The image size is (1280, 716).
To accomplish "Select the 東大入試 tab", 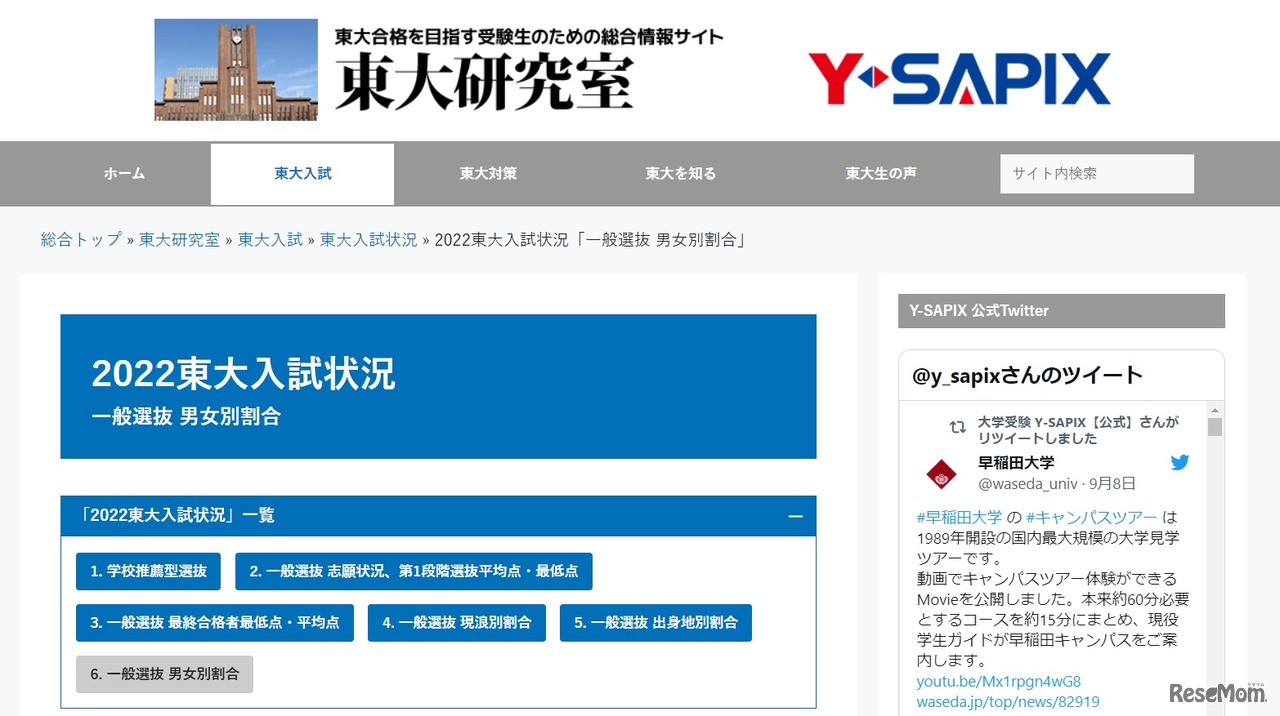I will (x=302, y=174).
